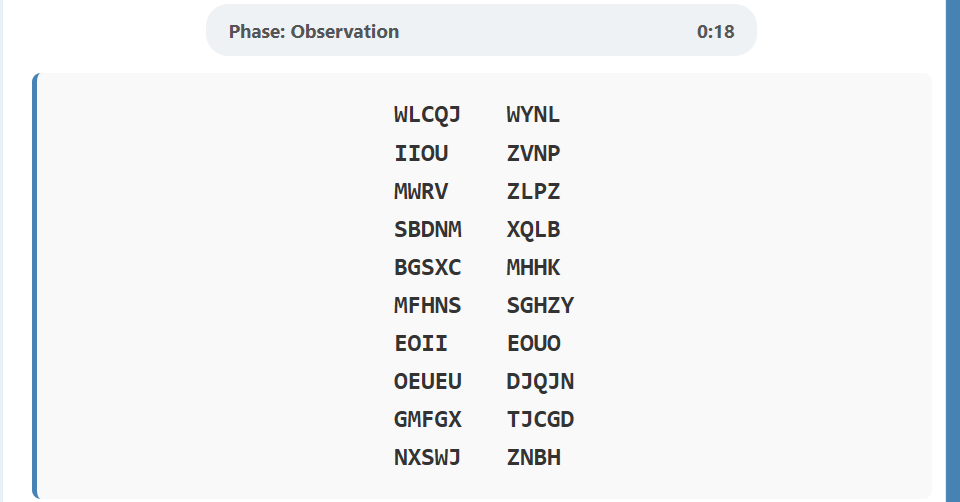This screenshot has height=502, width=960.
Task: Select the string WLCQJ
Action: [x=427, y=115]
